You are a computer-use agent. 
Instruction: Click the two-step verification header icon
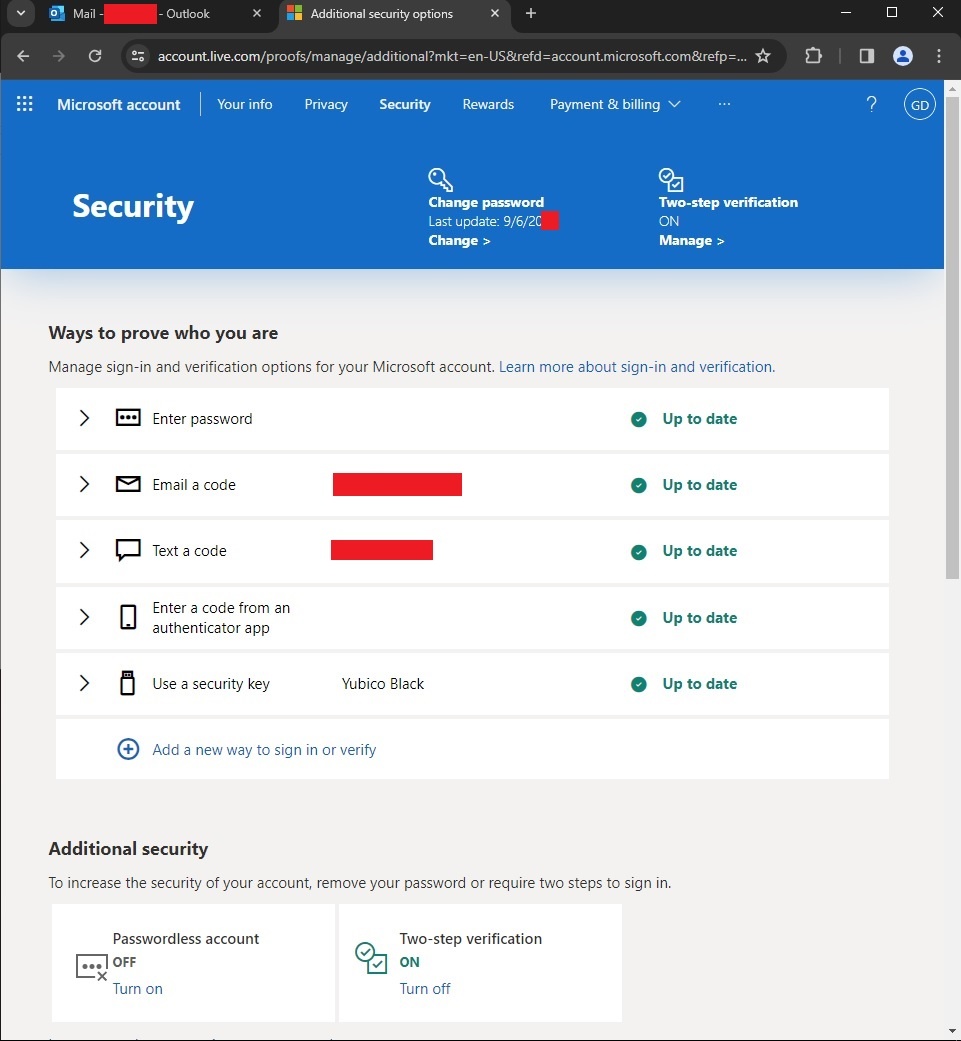(671, 179)
